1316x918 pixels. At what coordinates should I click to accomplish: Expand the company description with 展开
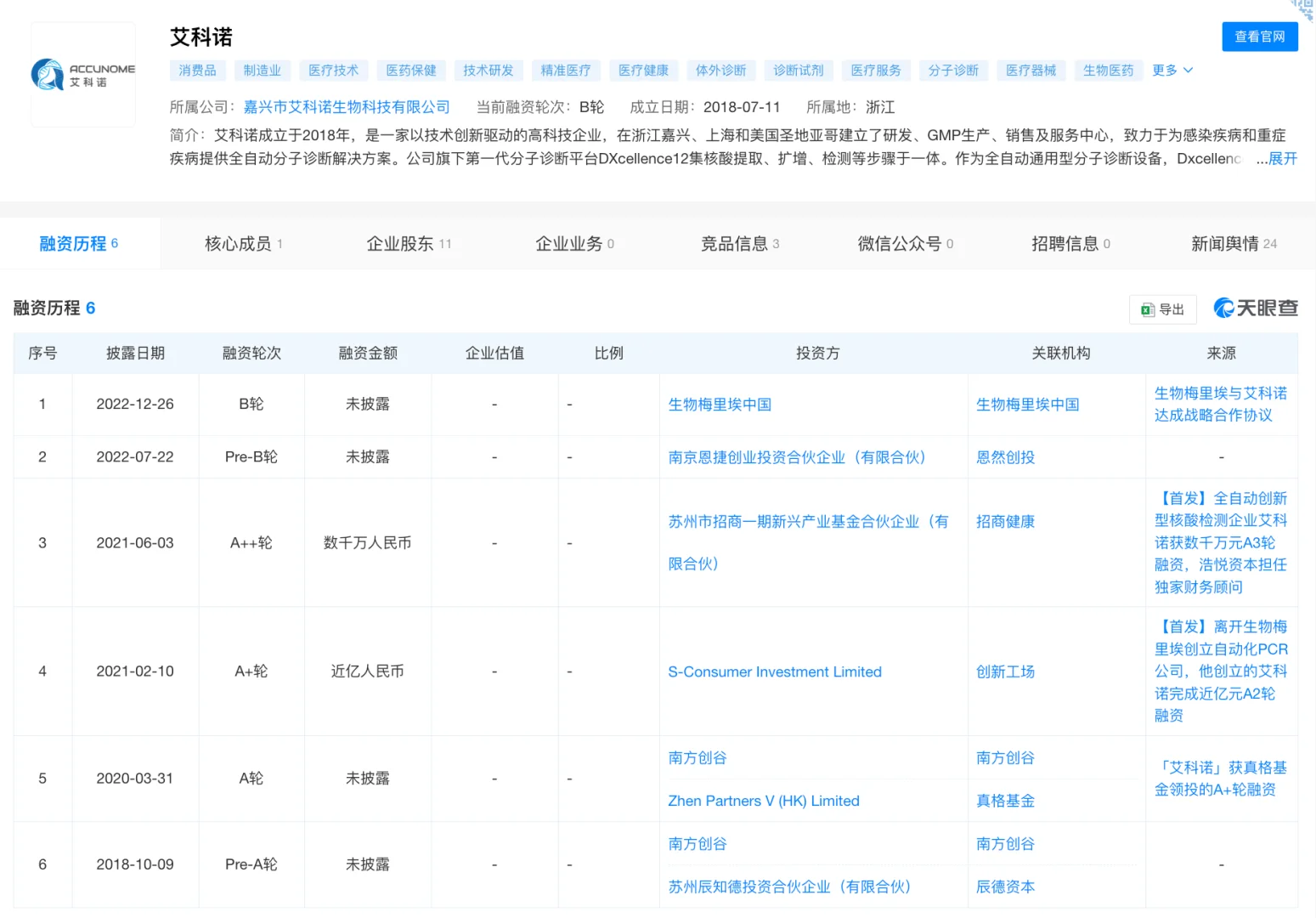pos(1283,158)
